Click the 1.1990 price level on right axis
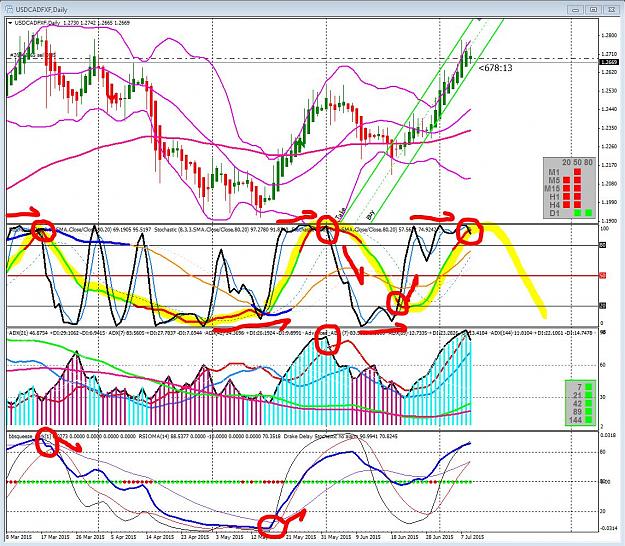 609,202
